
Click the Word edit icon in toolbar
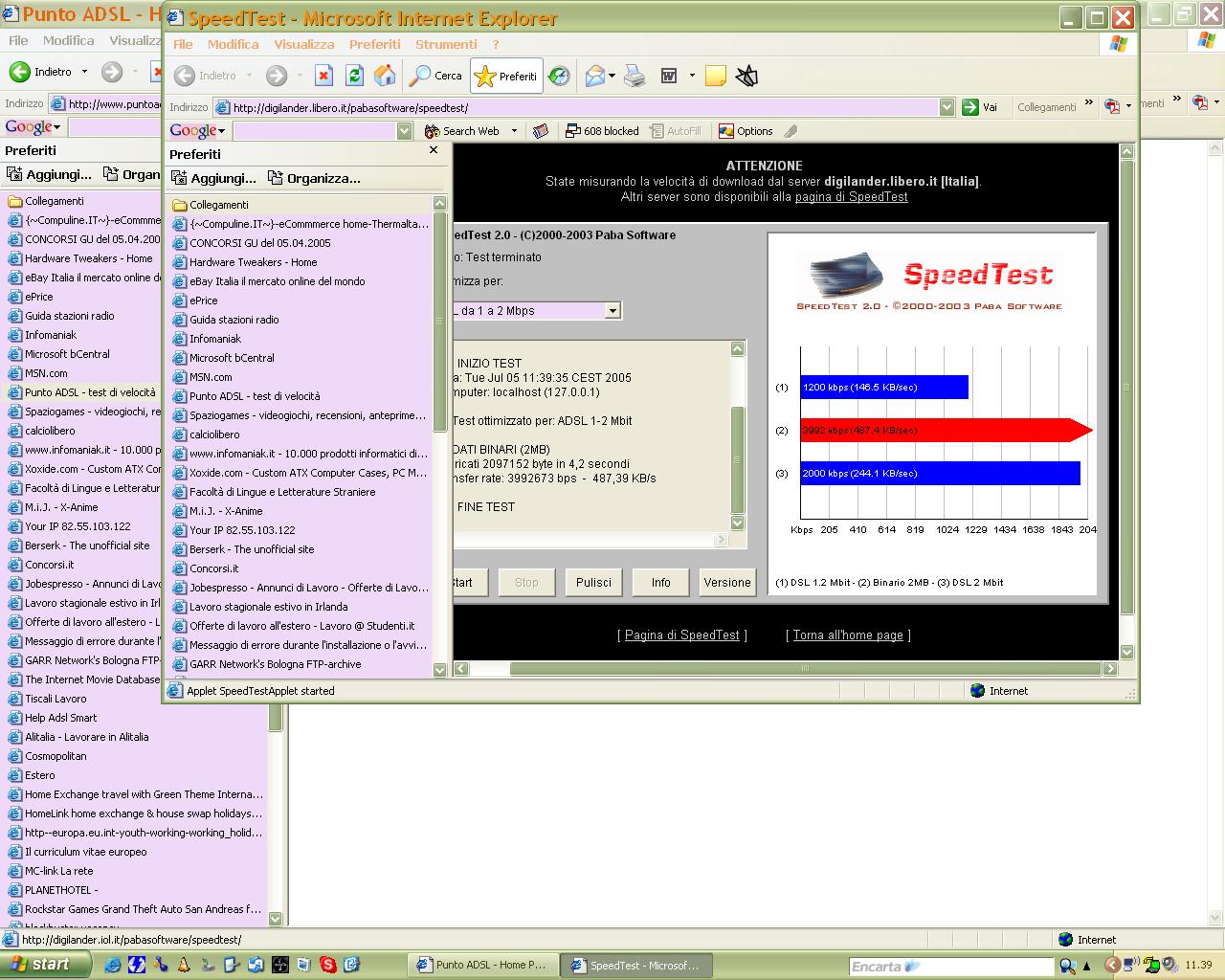[669, 76]
